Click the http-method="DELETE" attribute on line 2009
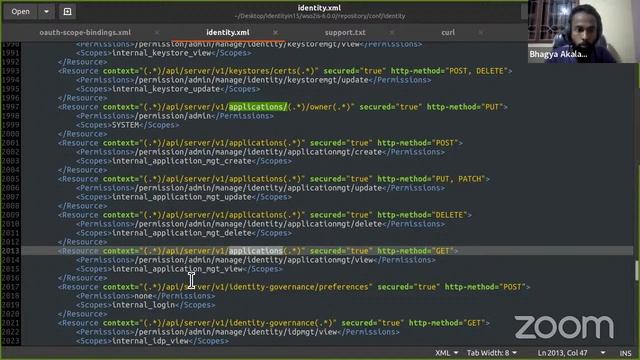The image size is (640, 360). click(x=422, y=215)
